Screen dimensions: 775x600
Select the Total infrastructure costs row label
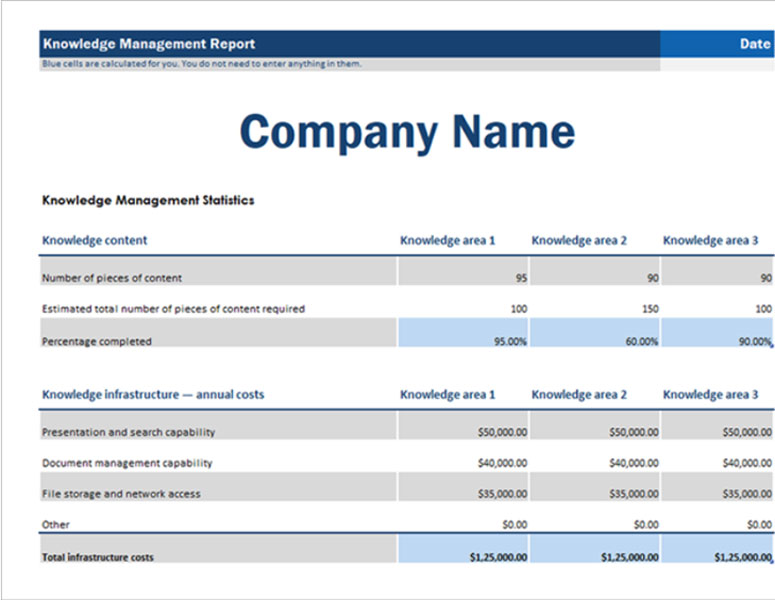tap(98, 557)
